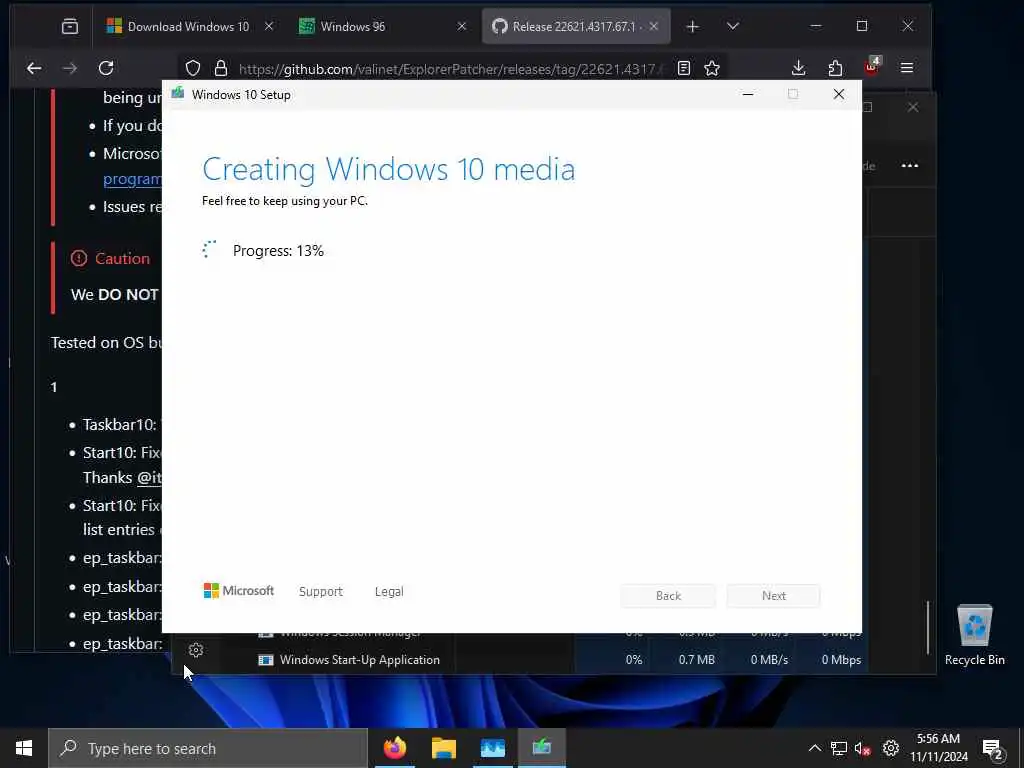Image resolution: width=1024 pixels, height=768 pixels.
Task: Click Legal link in Windows 10 Setup
Action: coord(389,591)
